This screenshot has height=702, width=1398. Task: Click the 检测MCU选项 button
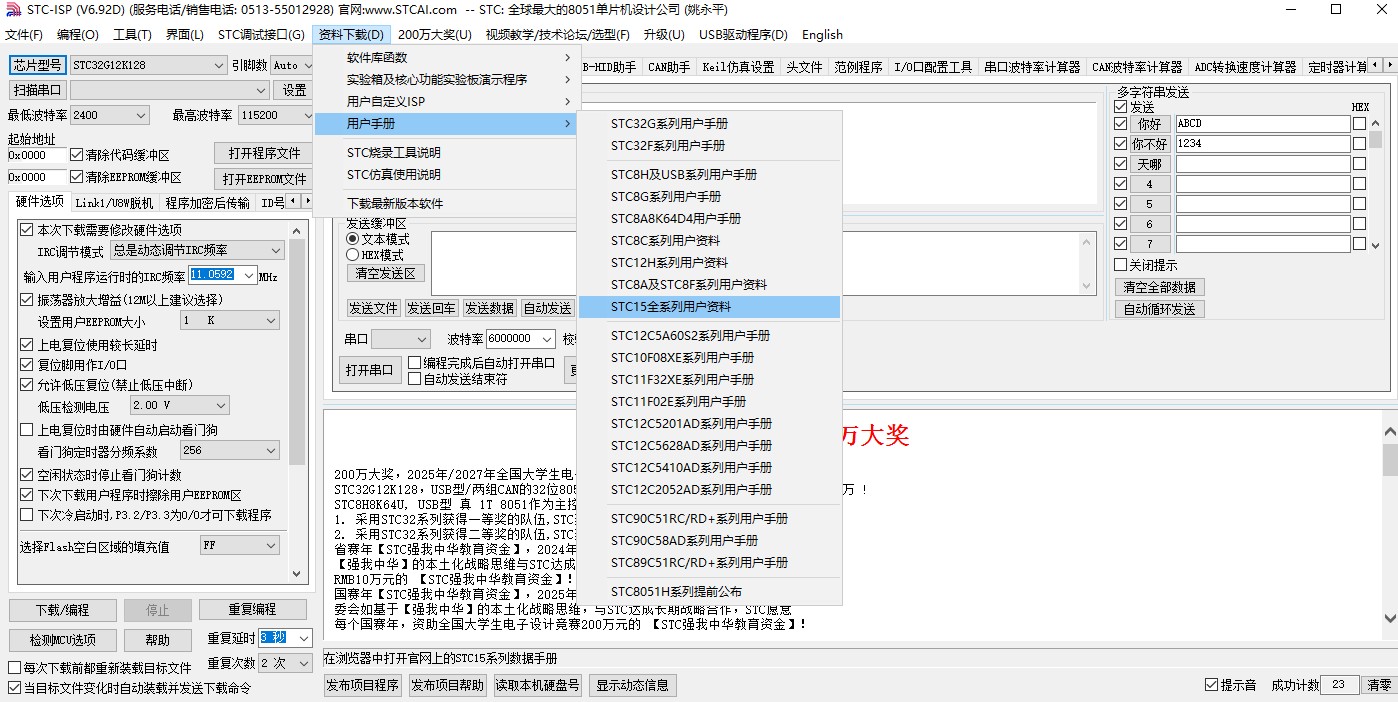tap(62, 640)
